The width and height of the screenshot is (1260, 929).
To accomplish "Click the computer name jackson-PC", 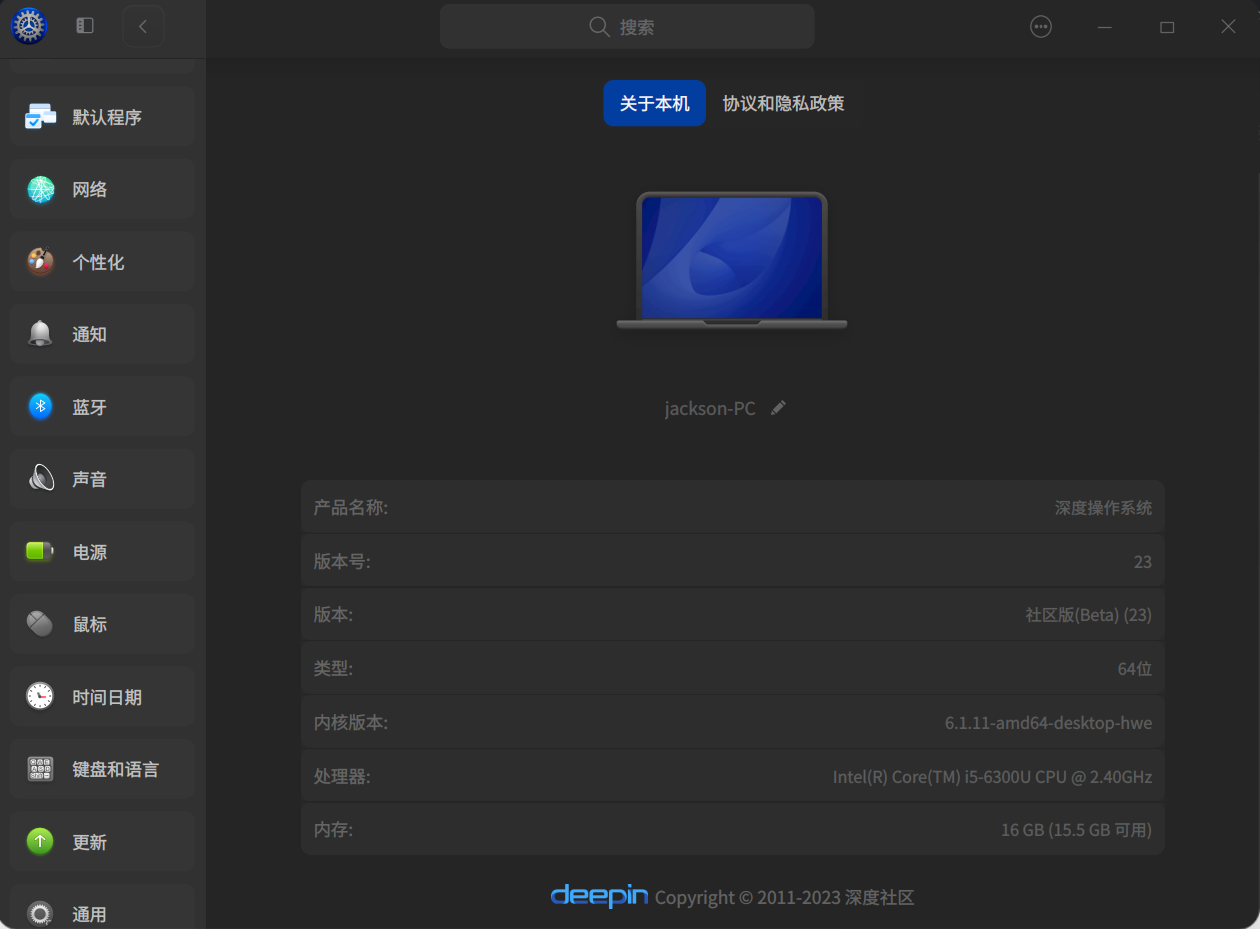I will point(710,408).
